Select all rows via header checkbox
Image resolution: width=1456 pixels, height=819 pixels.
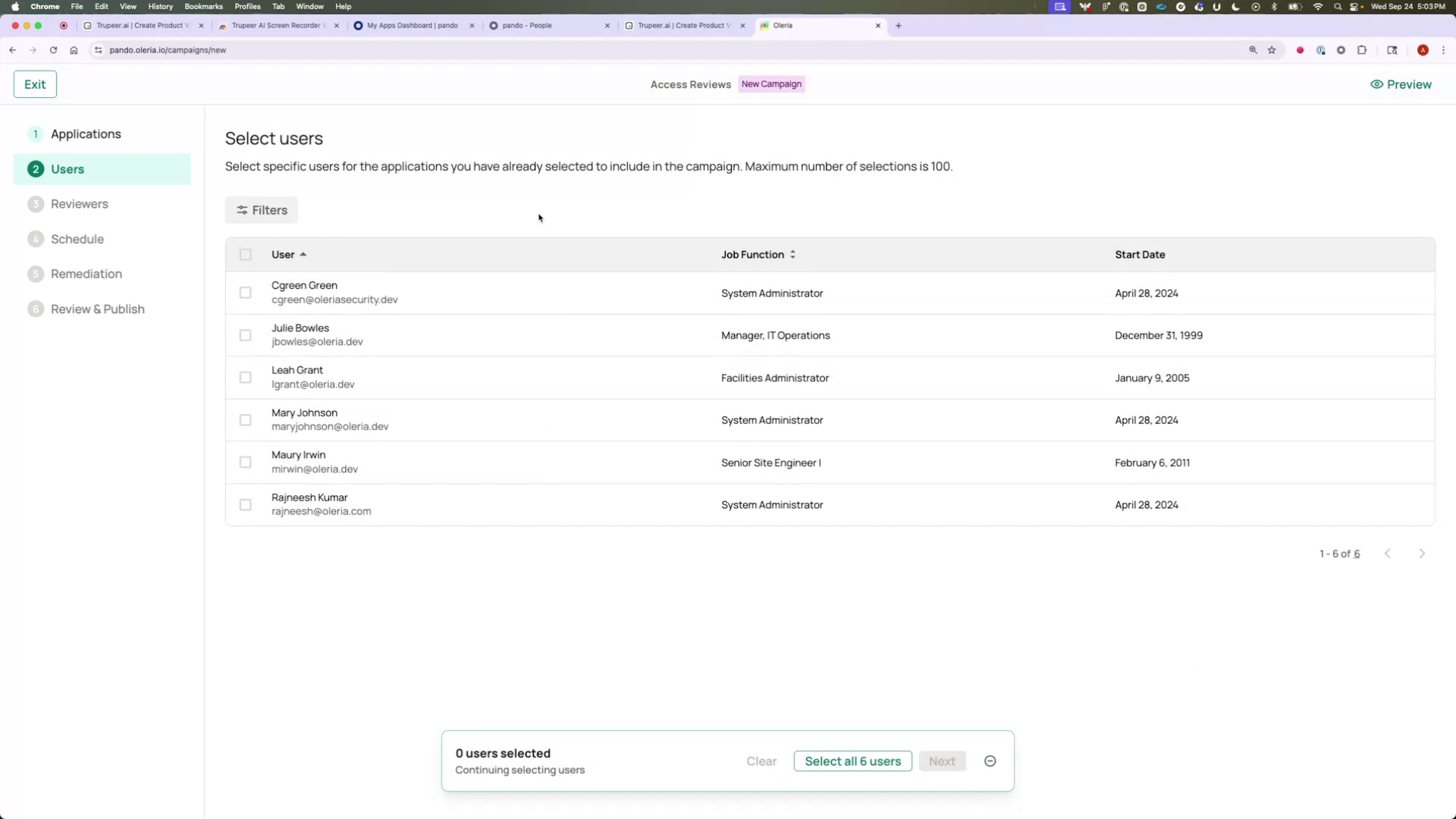pos(245,254)
